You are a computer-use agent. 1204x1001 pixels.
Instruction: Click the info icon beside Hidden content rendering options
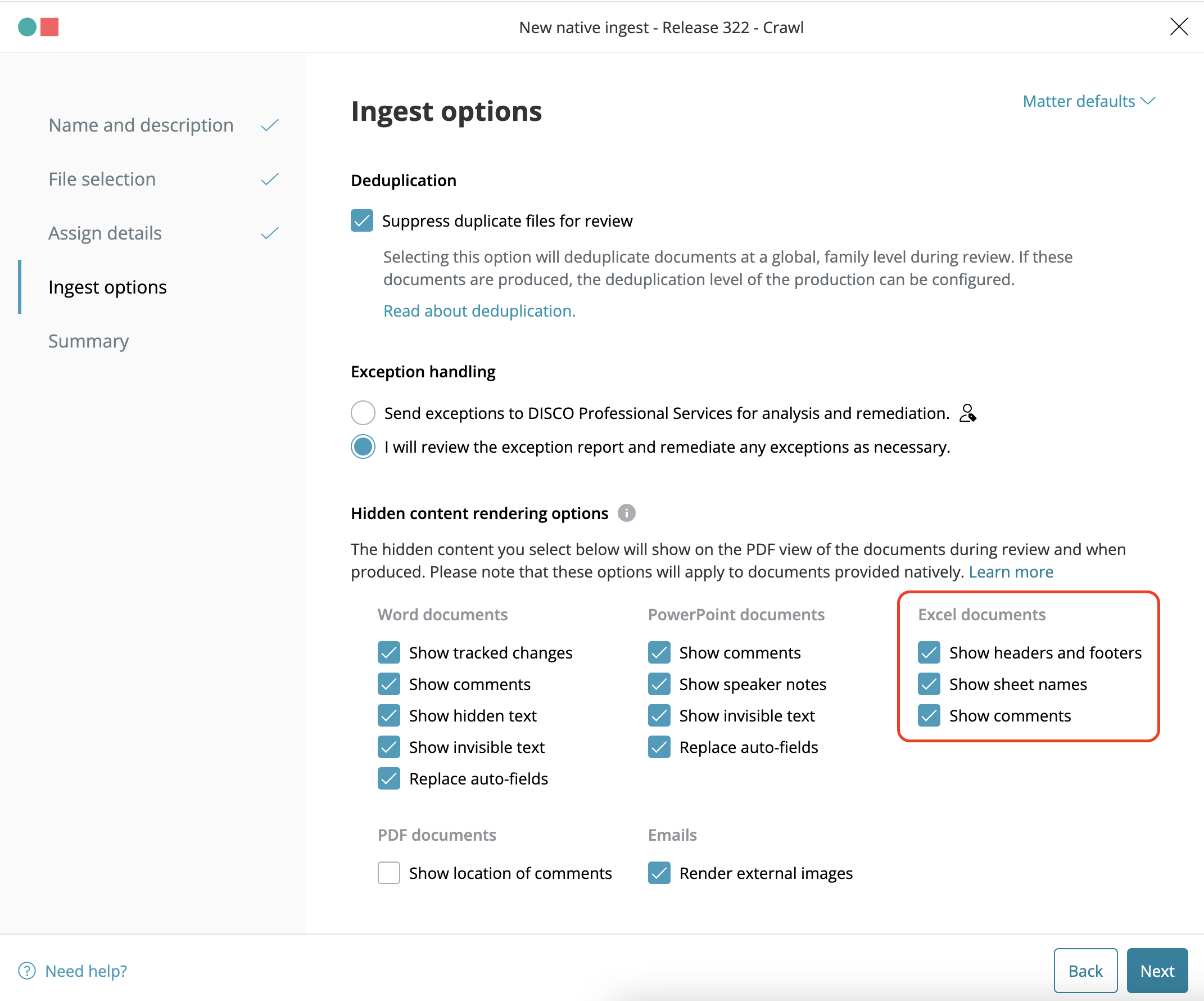click(x=626, y=513)
